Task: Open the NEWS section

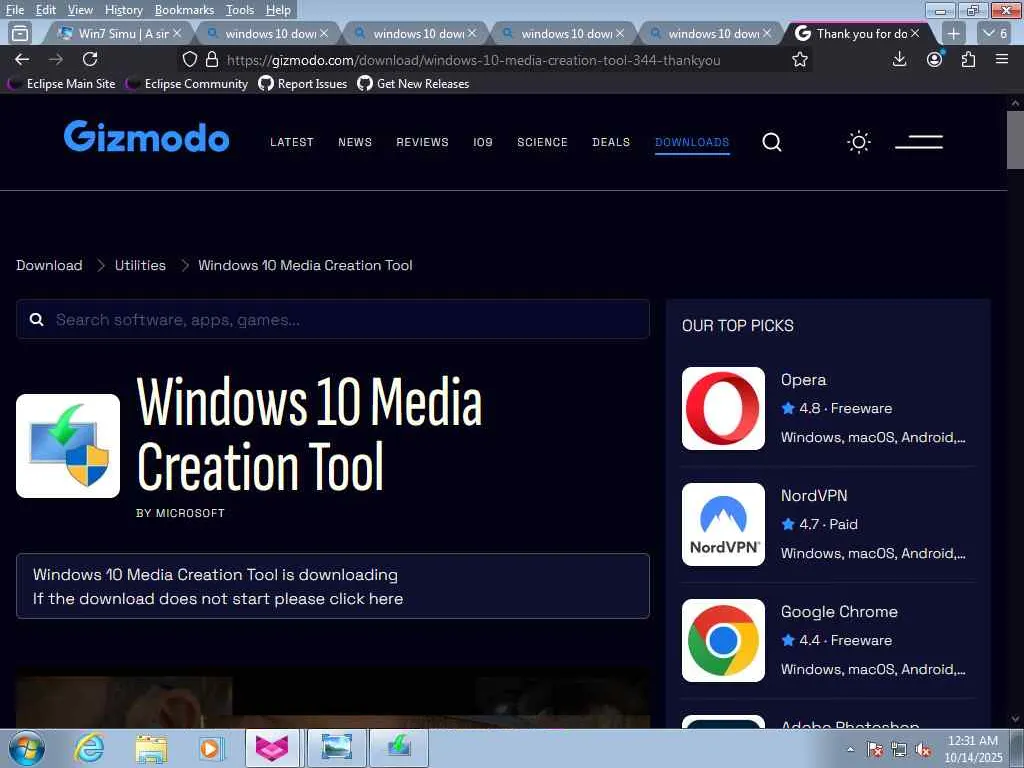Action: (x=355, y=142)
